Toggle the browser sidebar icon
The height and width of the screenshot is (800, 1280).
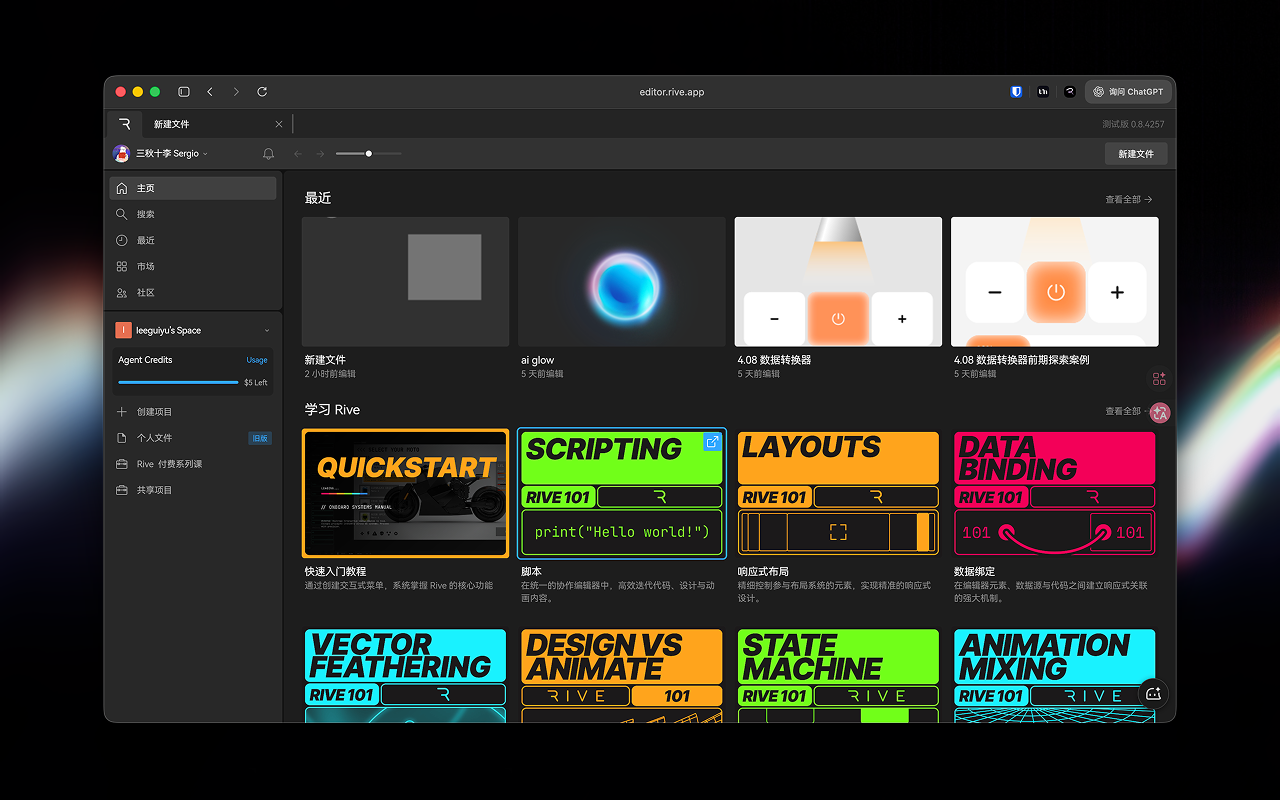click(184, 92)
